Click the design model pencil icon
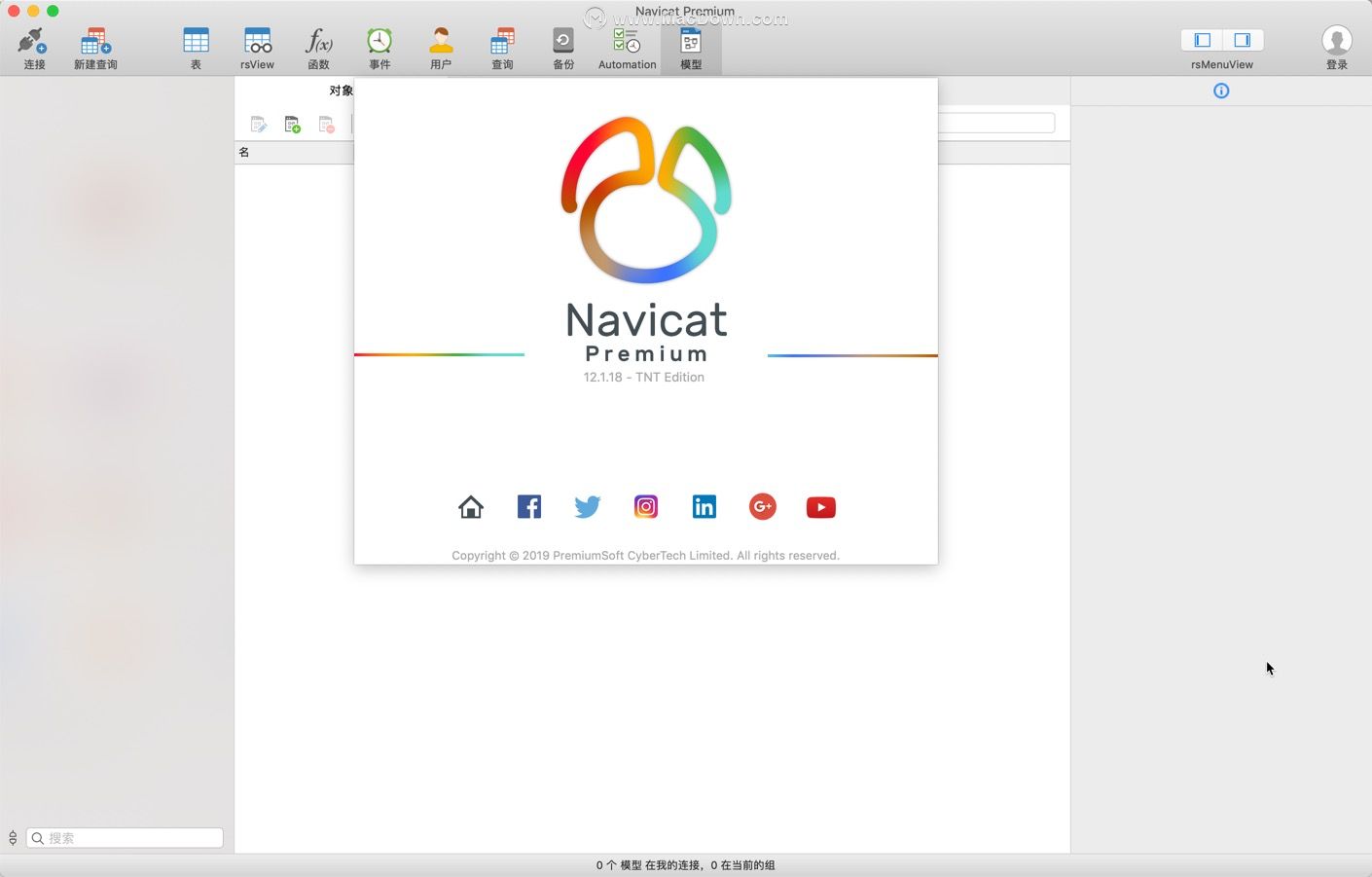The width and height of the screenshot is (1372, 877). 258,125
